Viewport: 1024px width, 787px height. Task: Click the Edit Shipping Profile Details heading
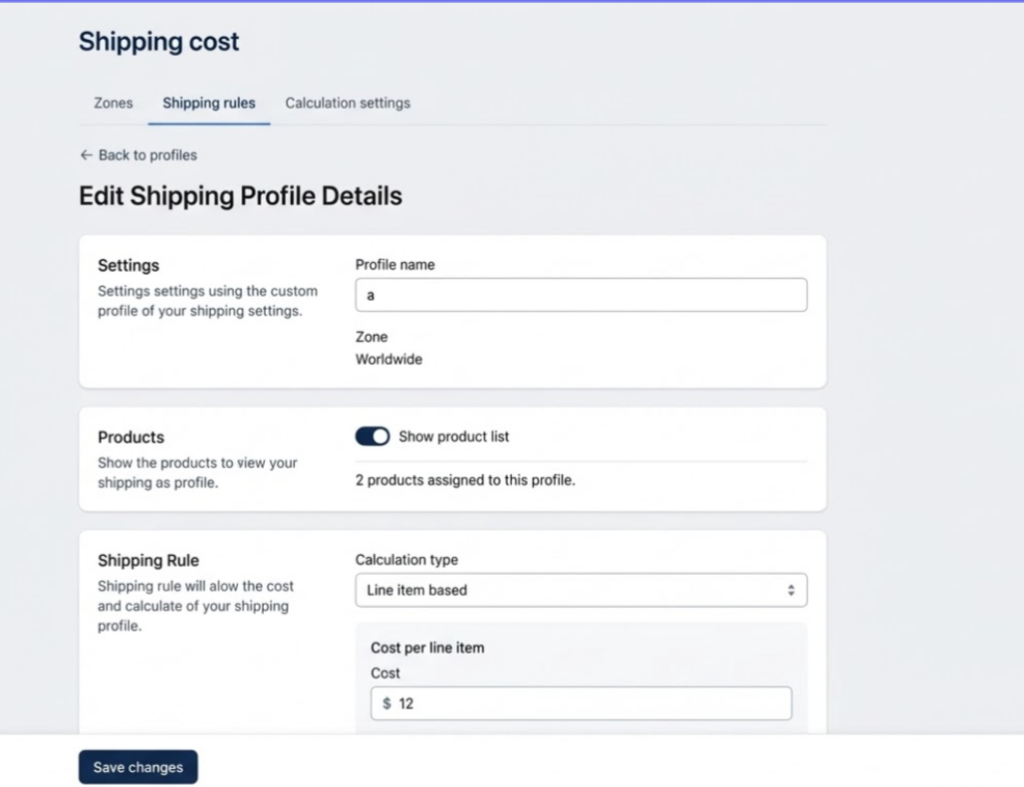(240, 195)
